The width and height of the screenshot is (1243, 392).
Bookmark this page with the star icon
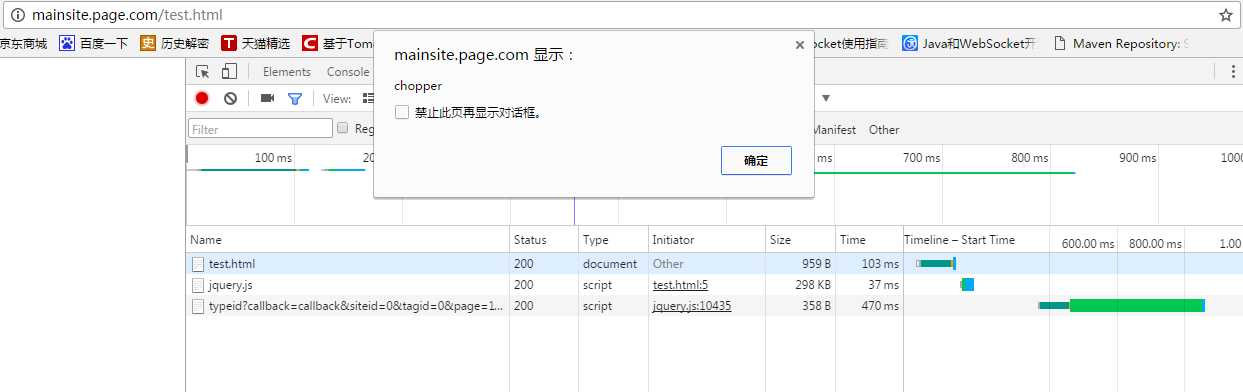(1225, 15)
